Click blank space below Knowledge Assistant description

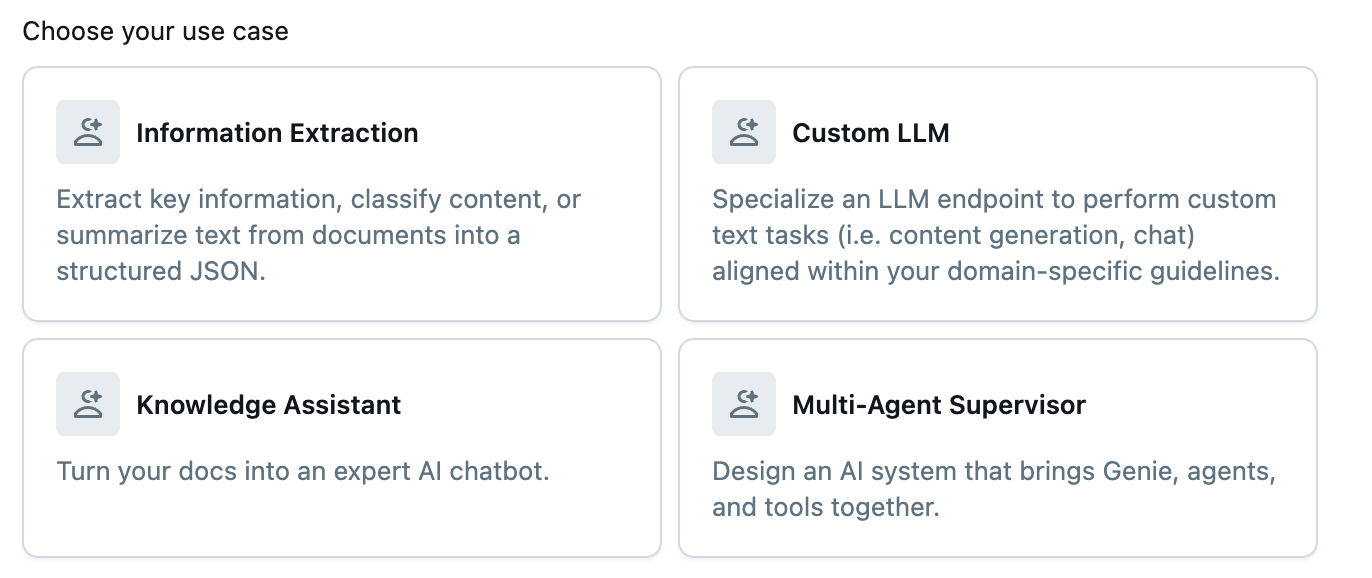[340, 522]
